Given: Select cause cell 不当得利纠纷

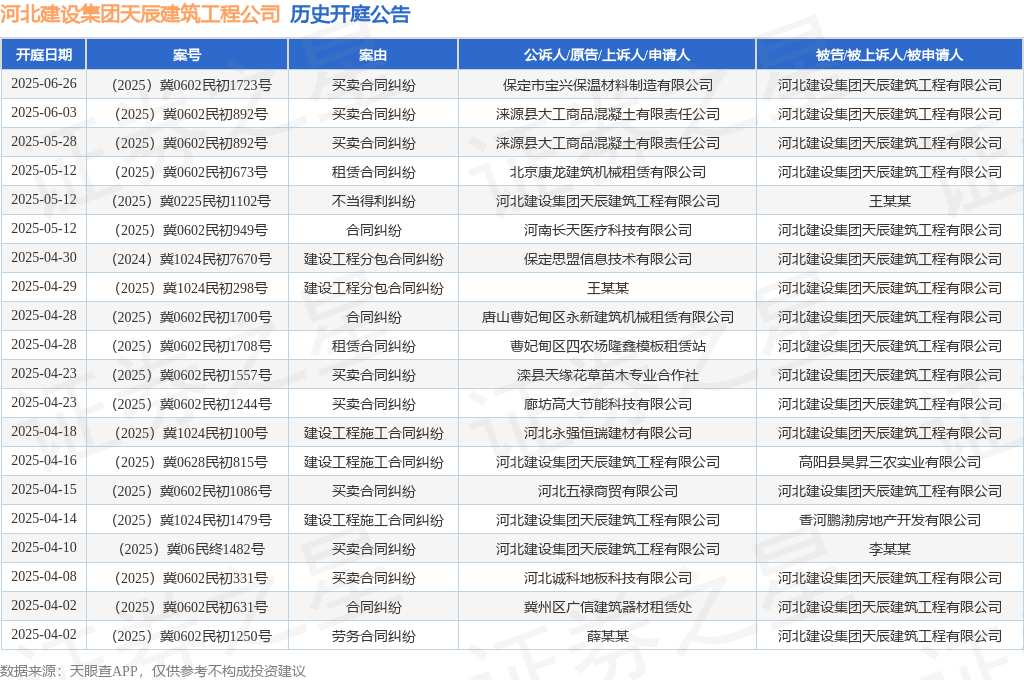Looking at the screenshot, I should pos(373,201).
